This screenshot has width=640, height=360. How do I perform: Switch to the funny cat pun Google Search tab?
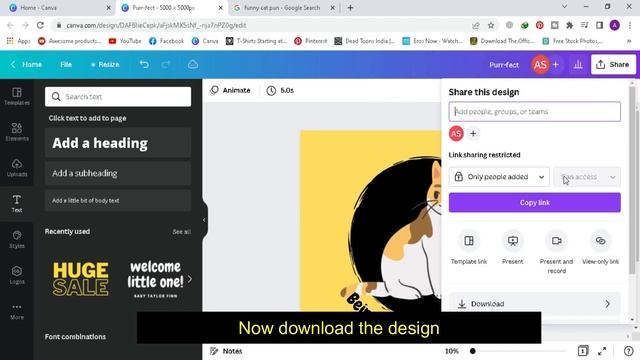coord(284,8)
